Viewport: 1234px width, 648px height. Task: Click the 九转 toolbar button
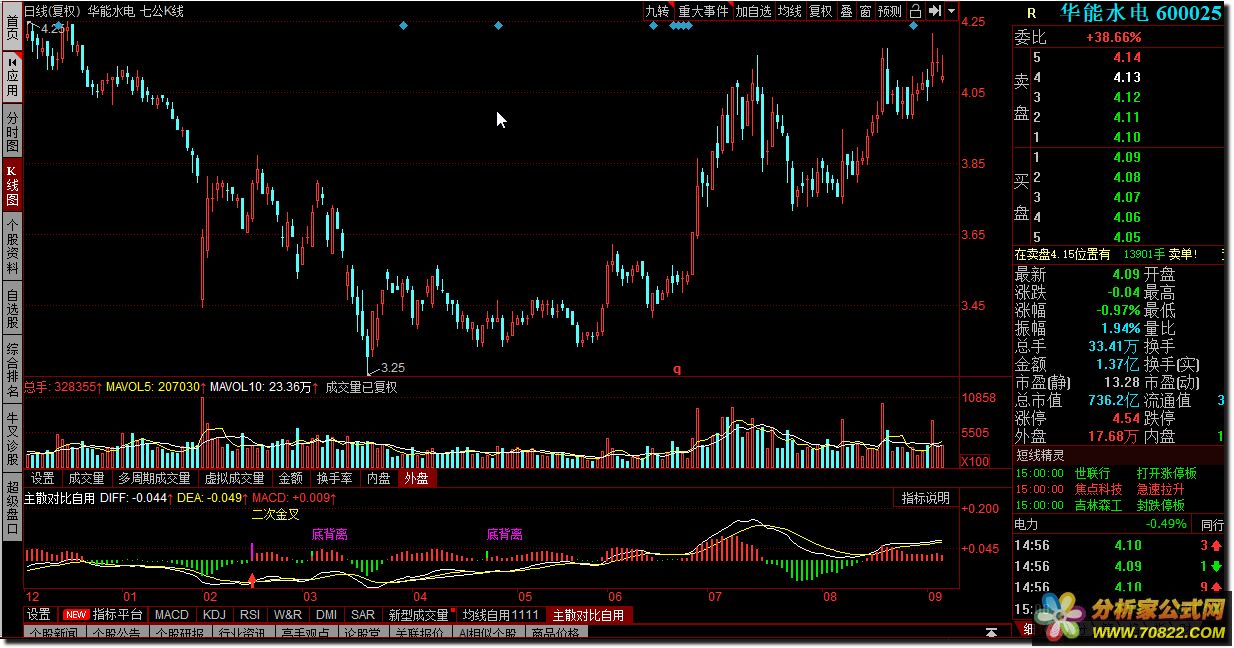tap(656, 11)
